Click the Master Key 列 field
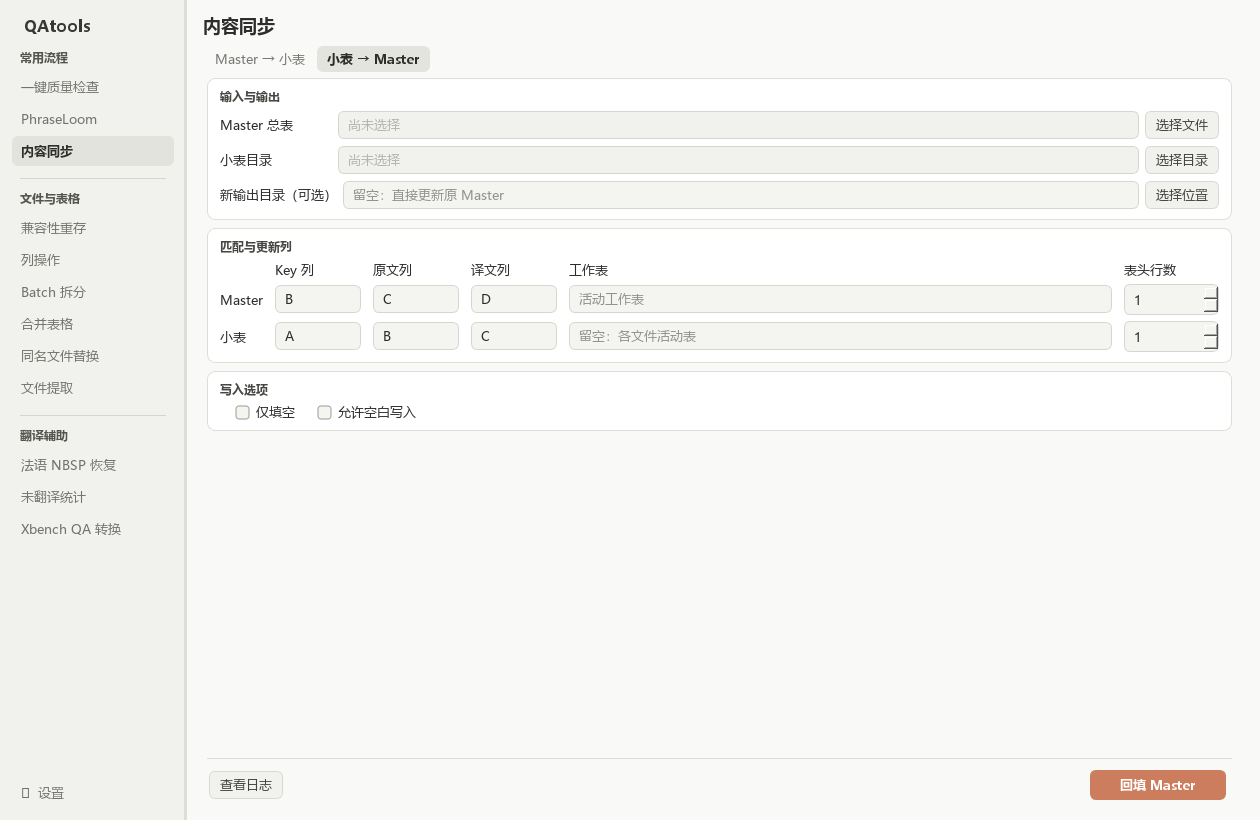The height and width of the screenshot is (820, 1260). [318, 299]
